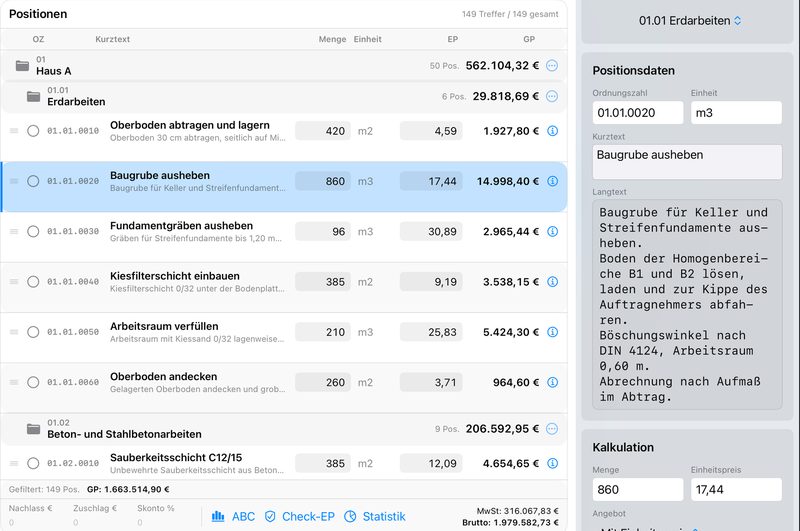This screenshot has height=531, width=800.
Task: Open the 01.01 Erdarbeiten group selector
Action: pyautogui.click(x=690, y=21)
